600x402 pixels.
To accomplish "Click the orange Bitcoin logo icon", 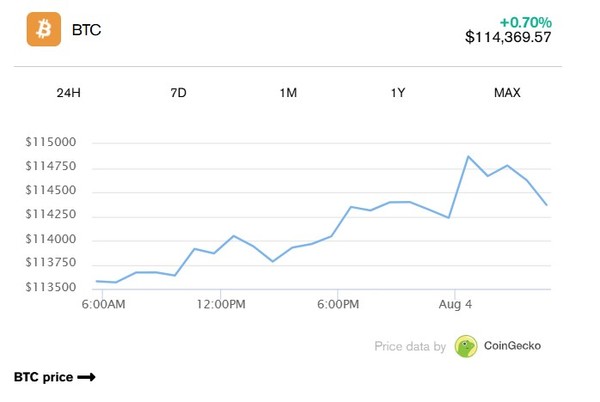I will 44,29.
